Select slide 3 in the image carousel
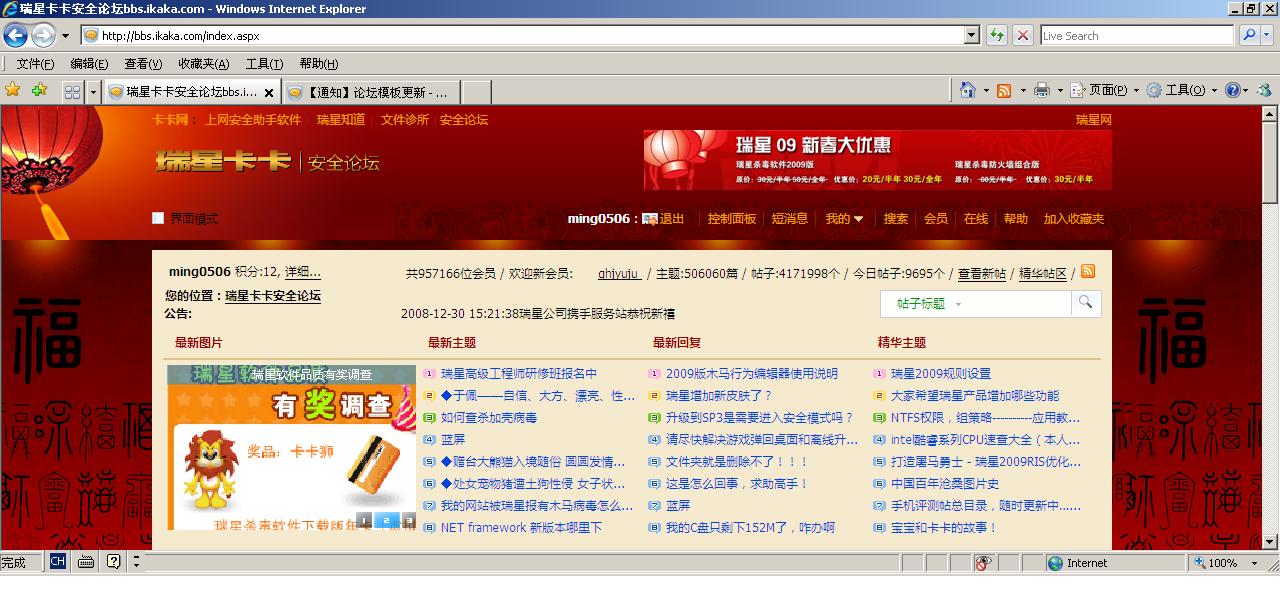 click(409, 520)
